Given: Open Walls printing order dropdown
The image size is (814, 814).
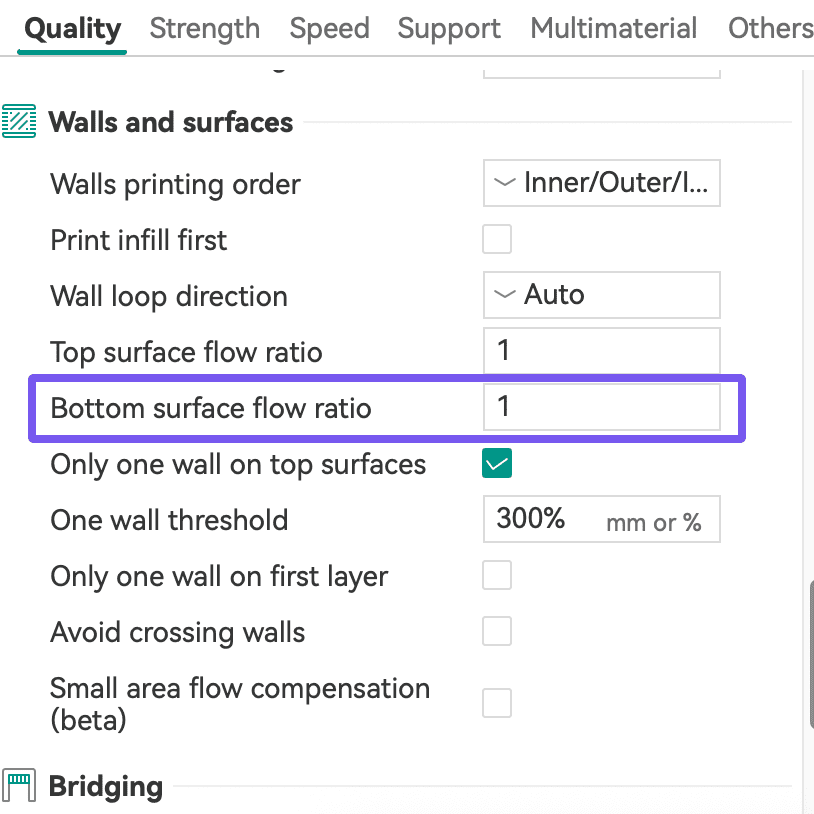Looking at the screenshot, I should (601, 184).
